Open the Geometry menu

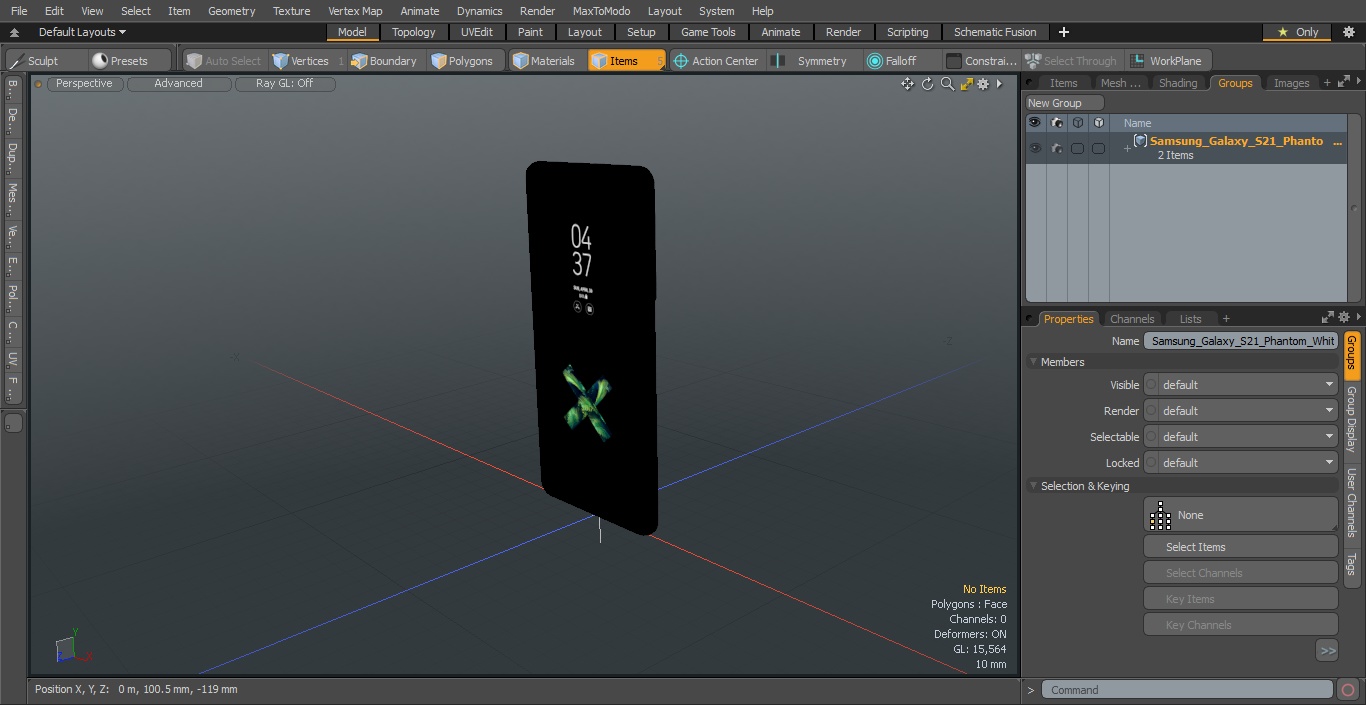tap(231, 11)
